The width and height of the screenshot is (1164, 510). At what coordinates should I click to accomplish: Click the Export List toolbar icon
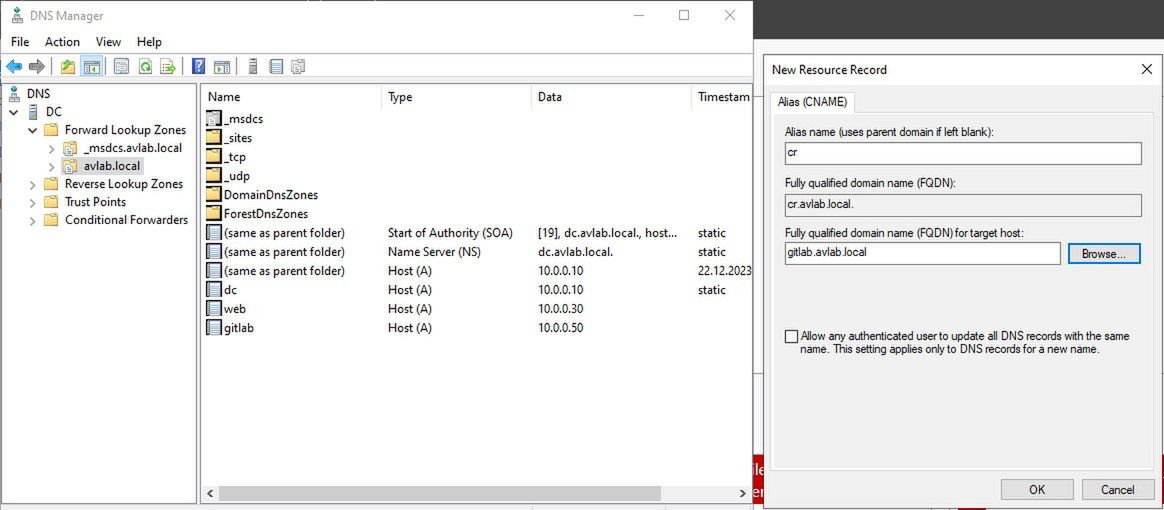tap(169, 67)
